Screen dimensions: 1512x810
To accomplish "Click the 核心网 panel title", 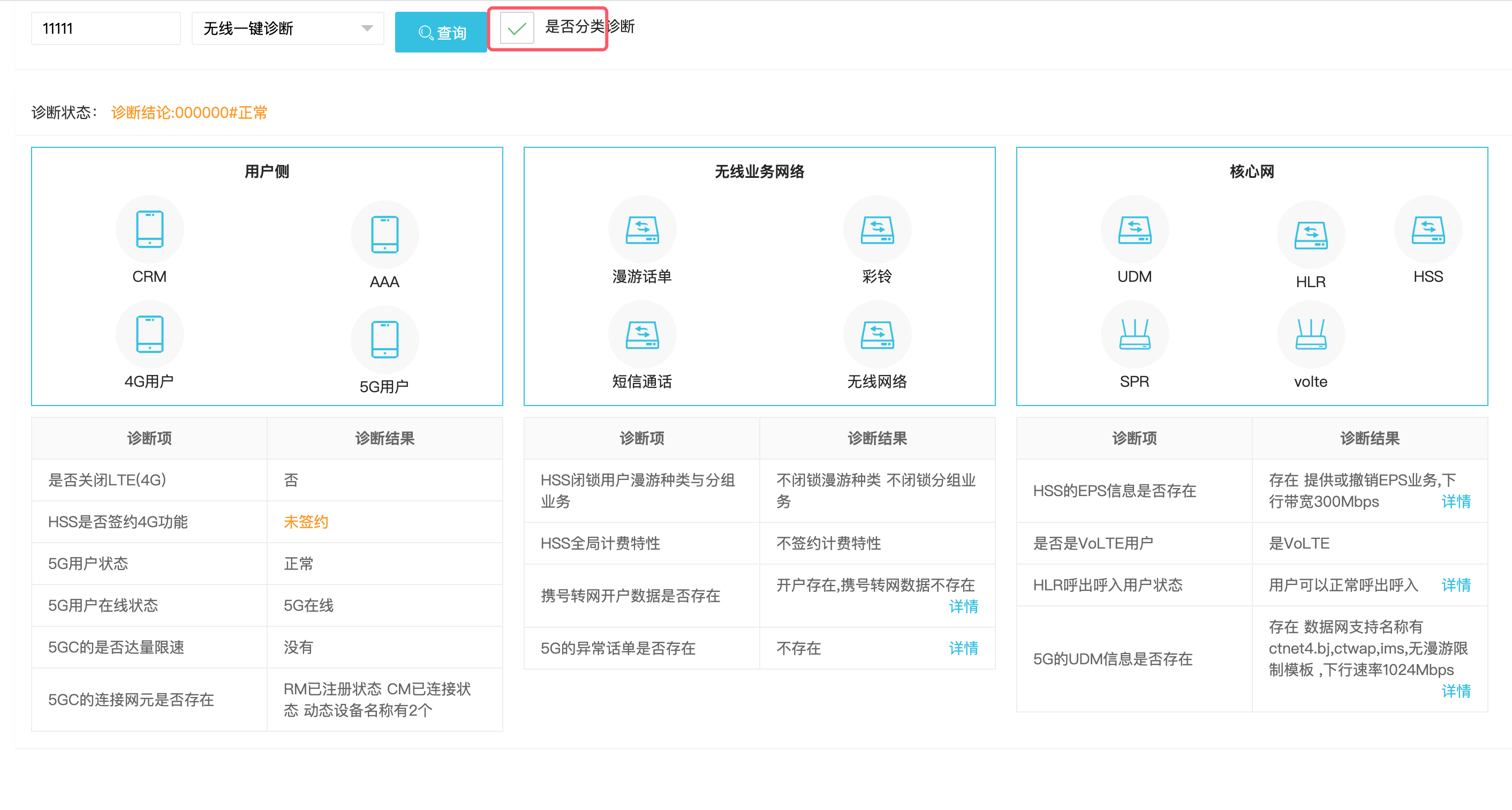I will tap(1252, 171).
